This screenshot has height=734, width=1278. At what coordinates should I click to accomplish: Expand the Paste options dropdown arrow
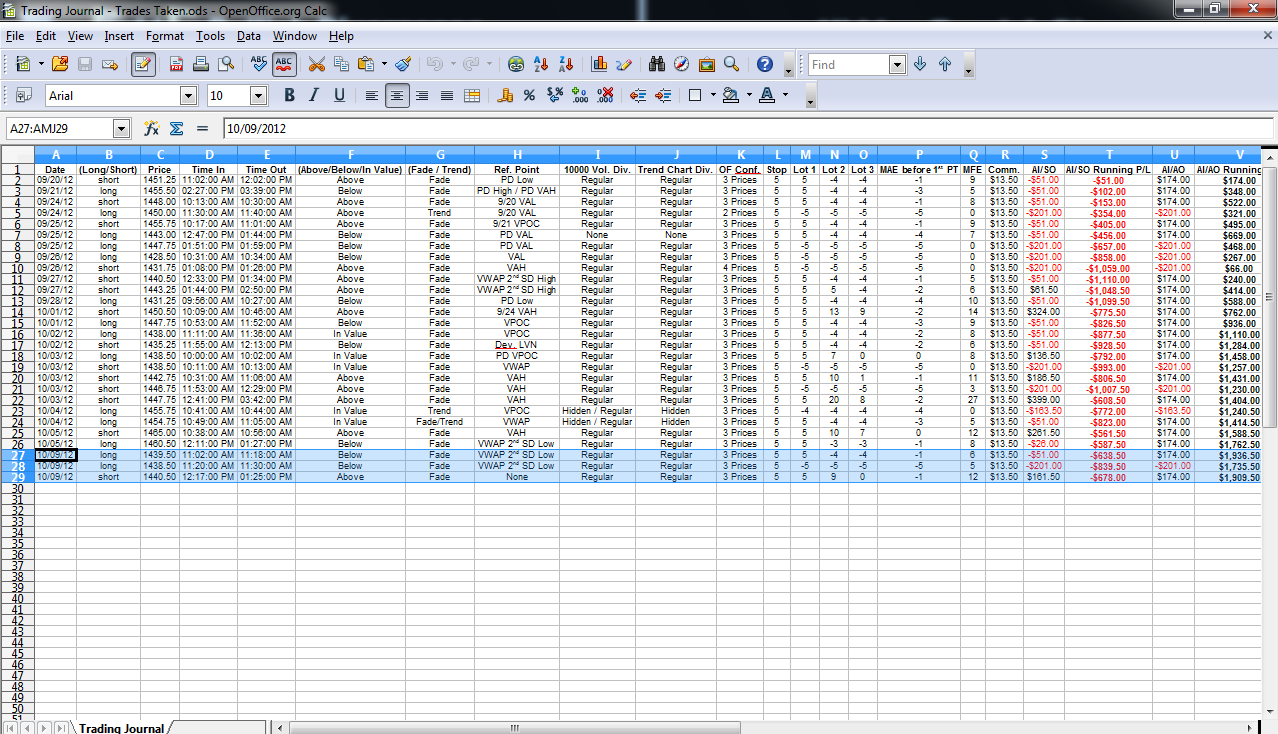point(384,64)
